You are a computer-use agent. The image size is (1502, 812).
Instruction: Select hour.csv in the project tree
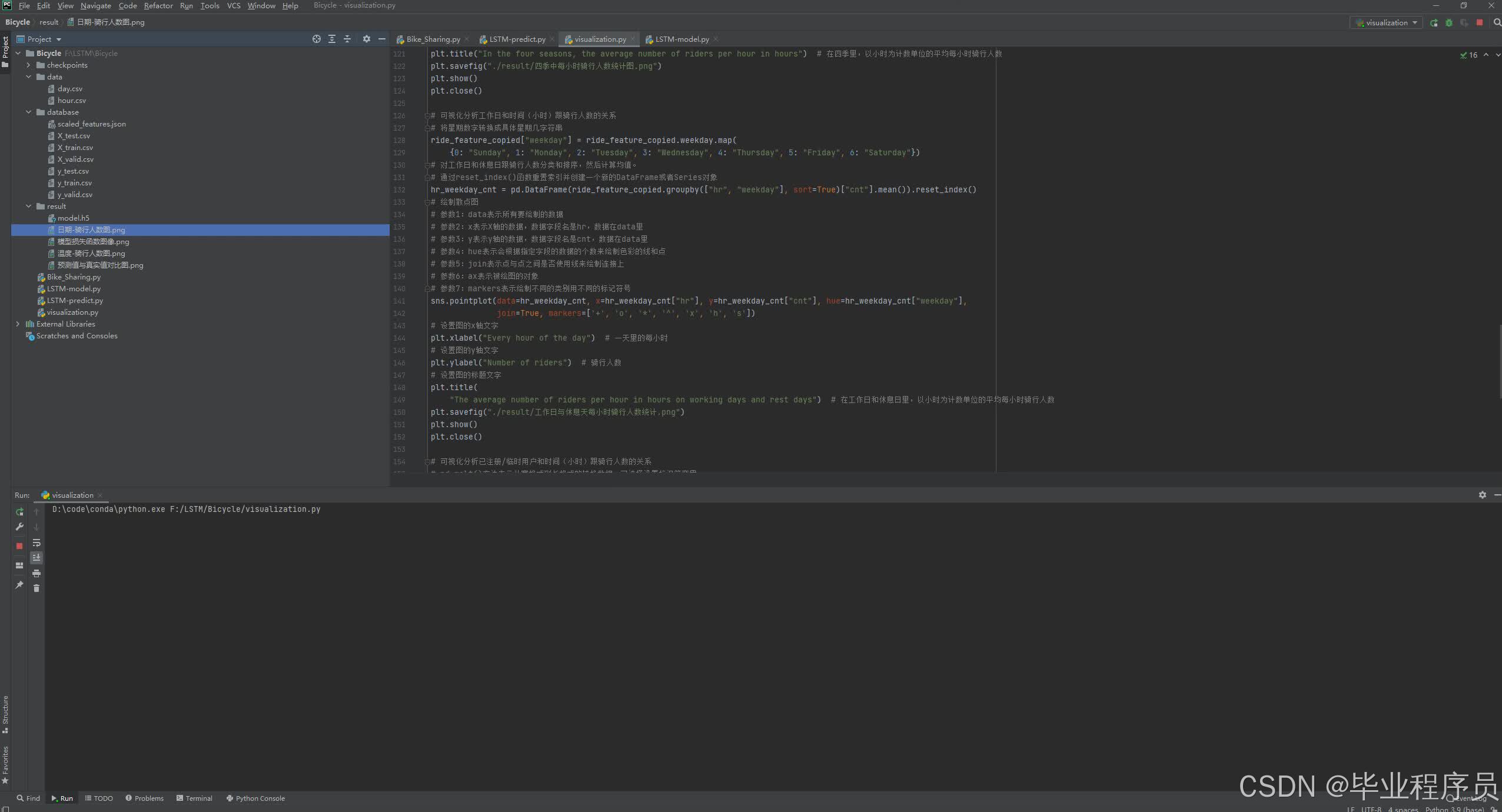point(71,100)
